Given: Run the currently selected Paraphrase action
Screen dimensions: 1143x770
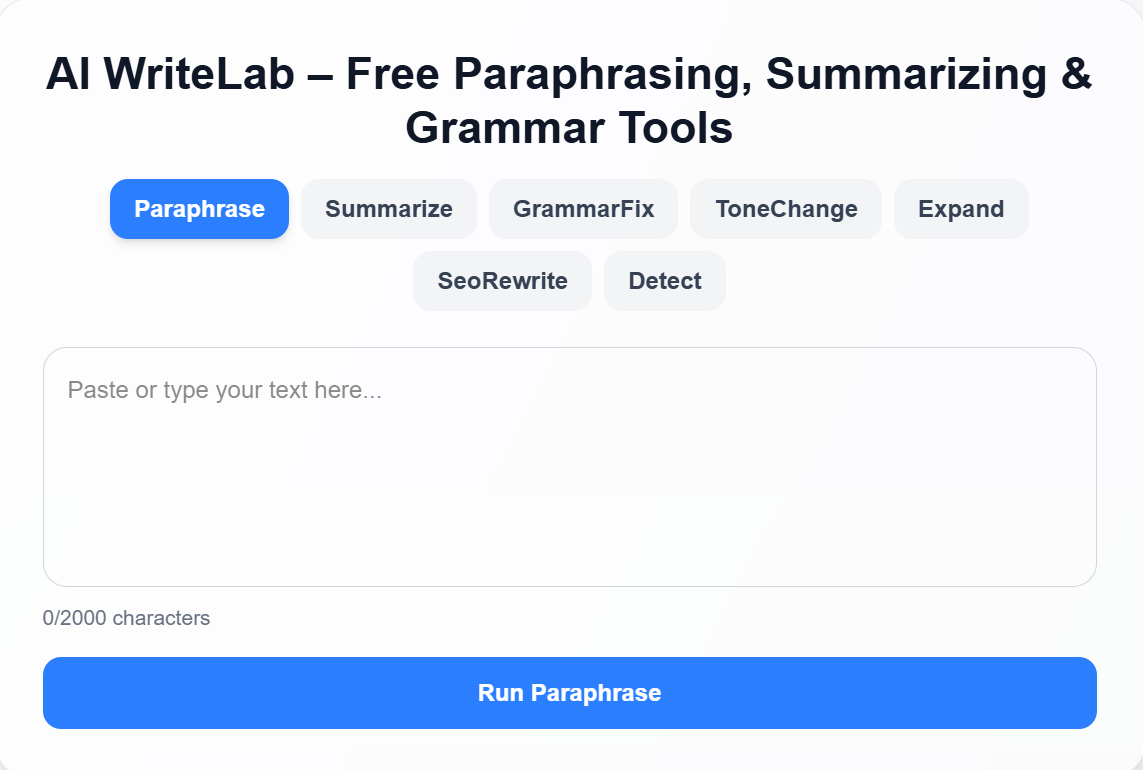Looking at the screenshot, I should point(569,692).
